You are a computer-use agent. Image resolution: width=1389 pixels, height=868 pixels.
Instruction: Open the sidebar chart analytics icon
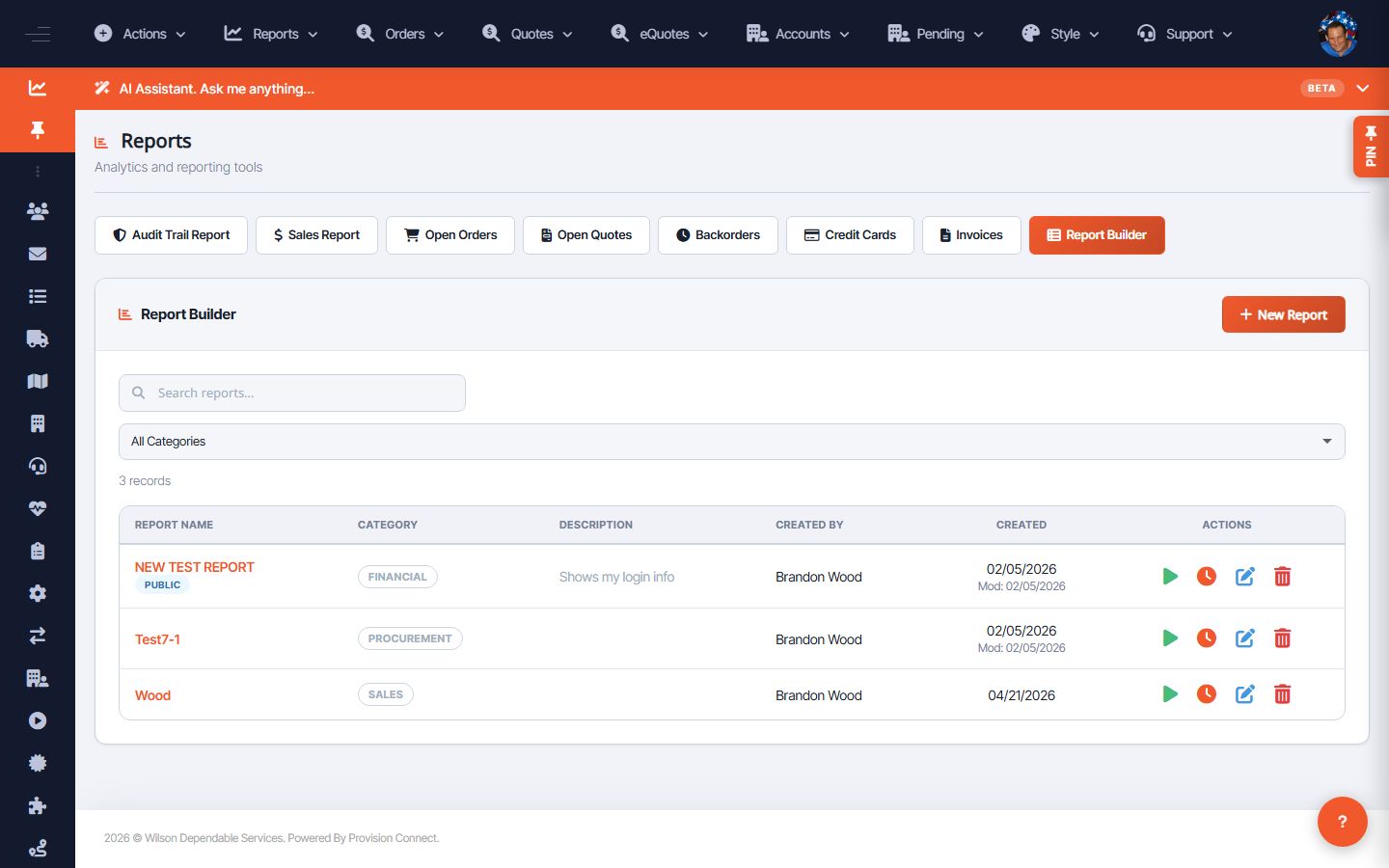tap(38, 88)
